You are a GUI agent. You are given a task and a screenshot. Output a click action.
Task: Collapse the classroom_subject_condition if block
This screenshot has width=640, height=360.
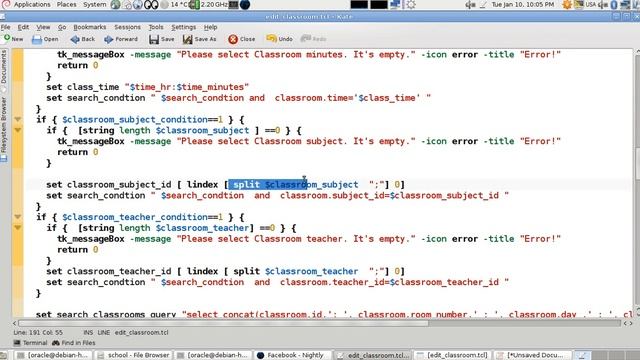coord(18,119)
